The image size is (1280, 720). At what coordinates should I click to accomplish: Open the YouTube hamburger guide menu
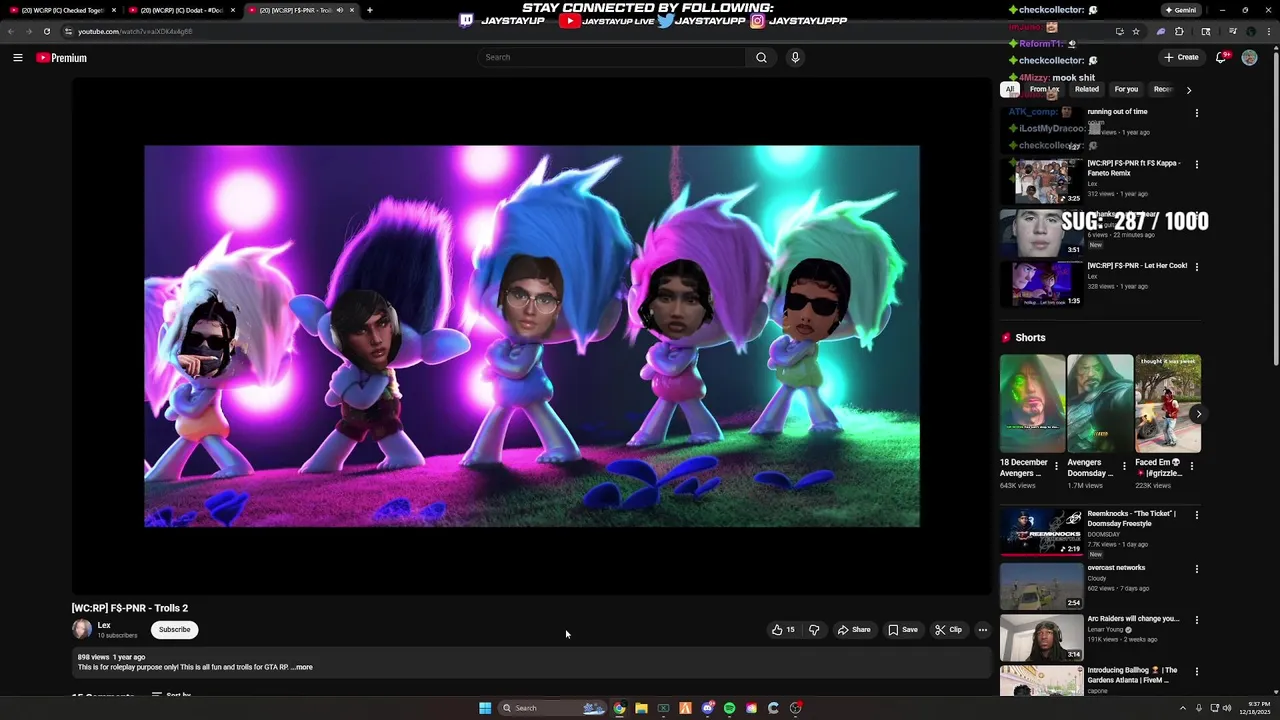click(18, 58)
